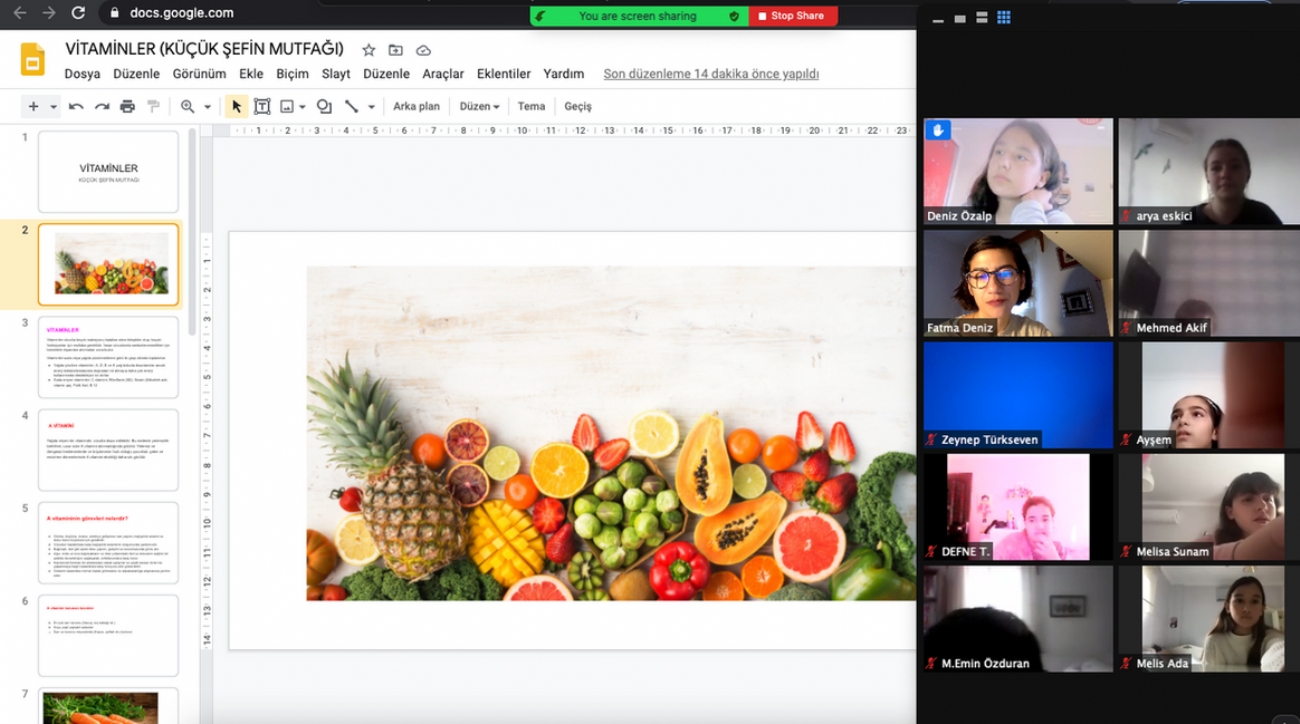Check the cloud save status icon
Screen dimensions: 1300x724
click(x=423, y=50)
